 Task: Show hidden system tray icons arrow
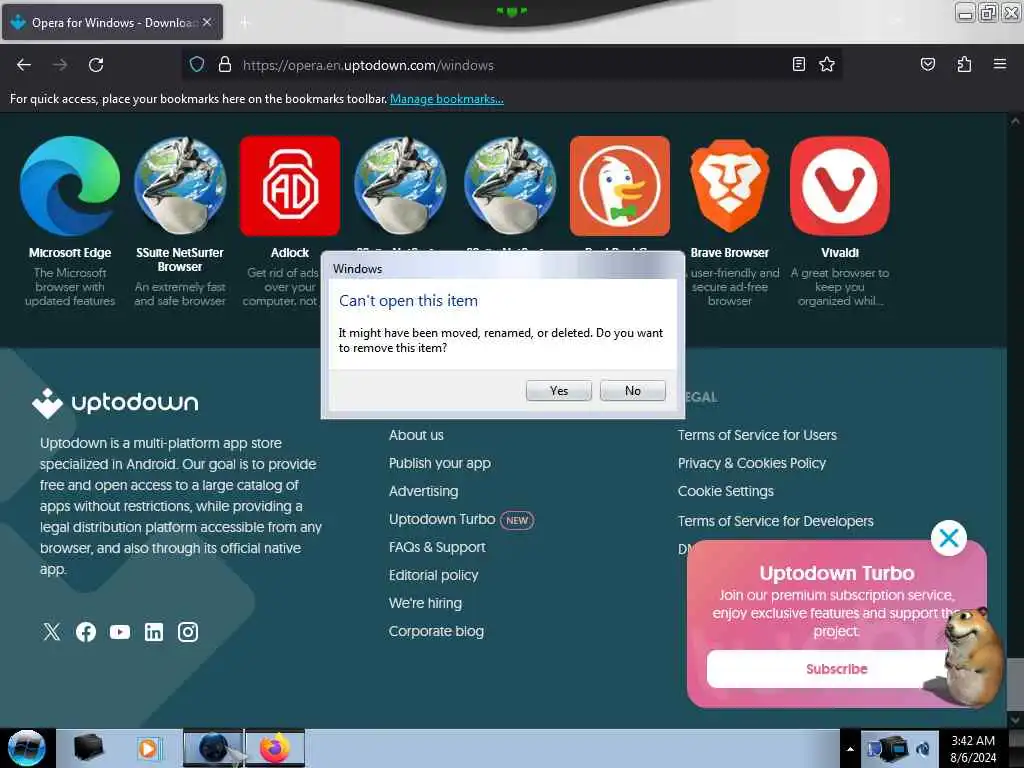pos(850,749)
